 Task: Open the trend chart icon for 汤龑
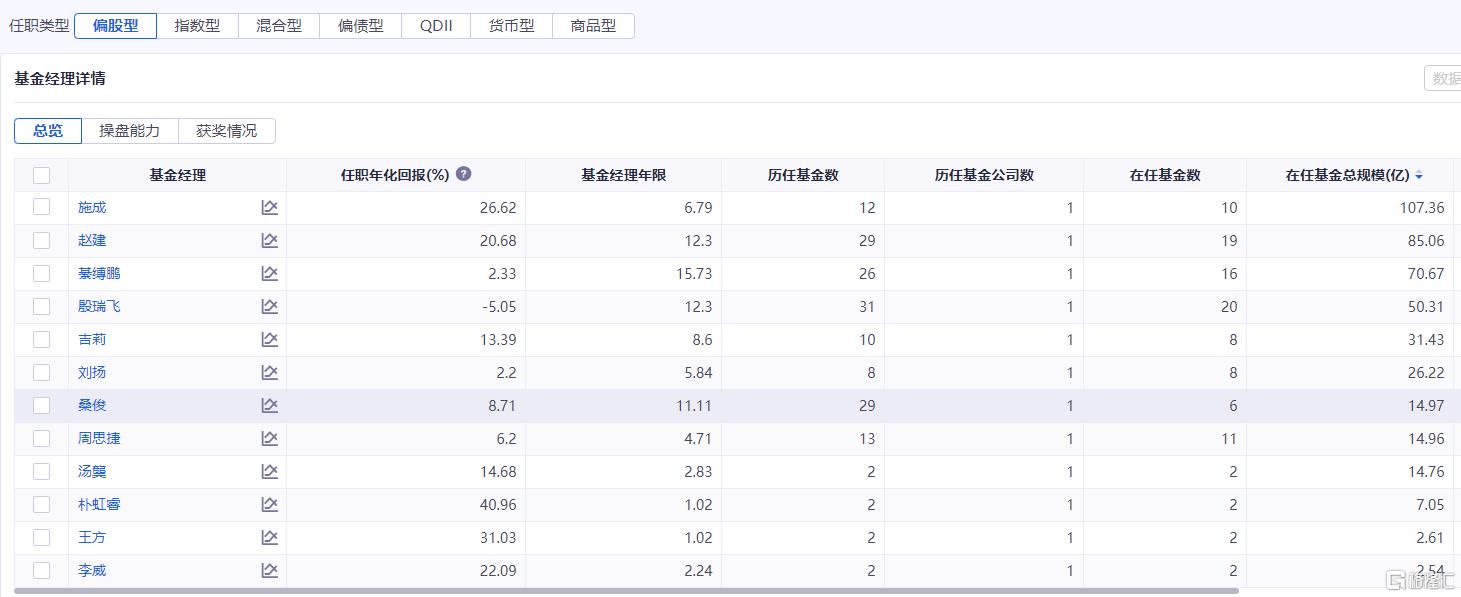269,471
